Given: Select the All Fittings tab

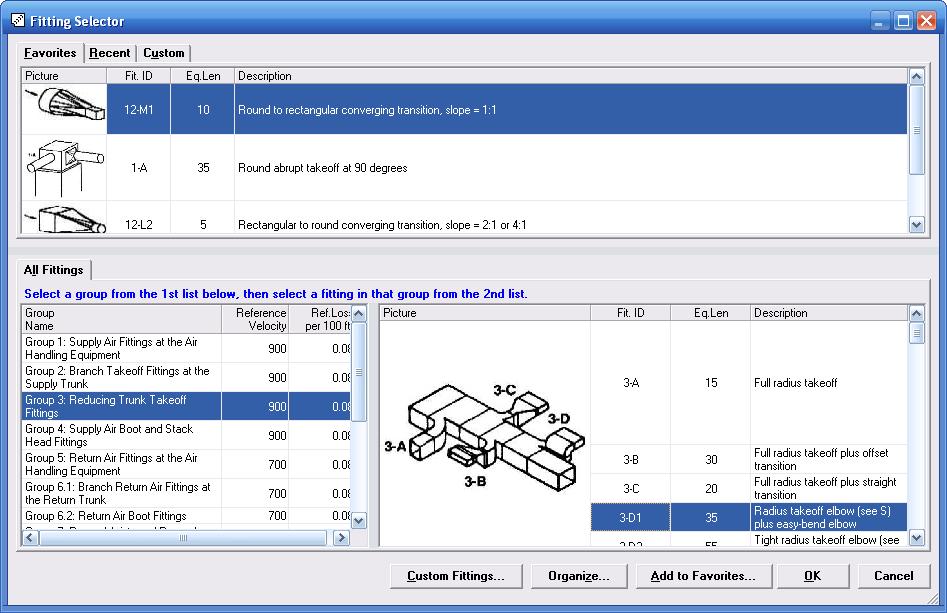Looking at the screenshot, I should point(54,270).
